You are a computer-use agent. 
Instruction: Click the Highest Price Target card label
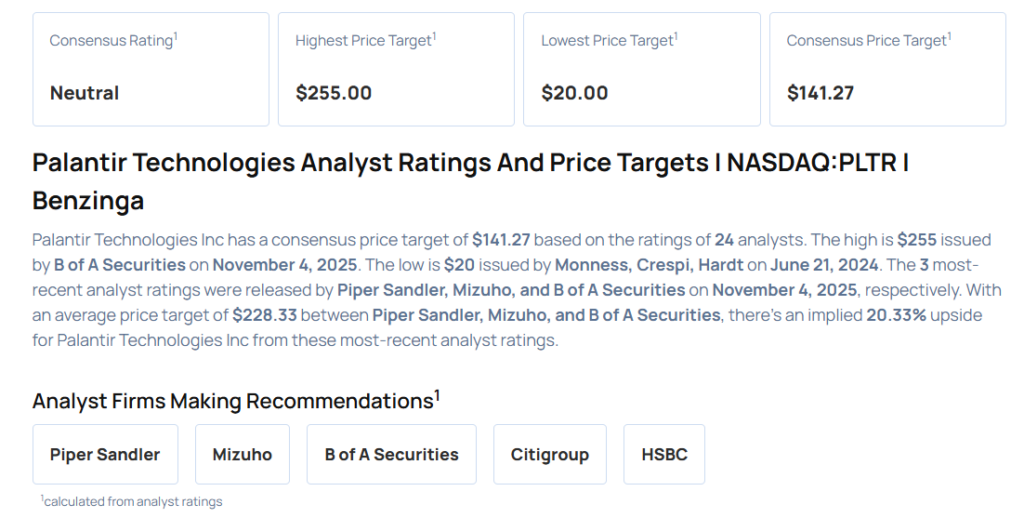tap(365, 41)
